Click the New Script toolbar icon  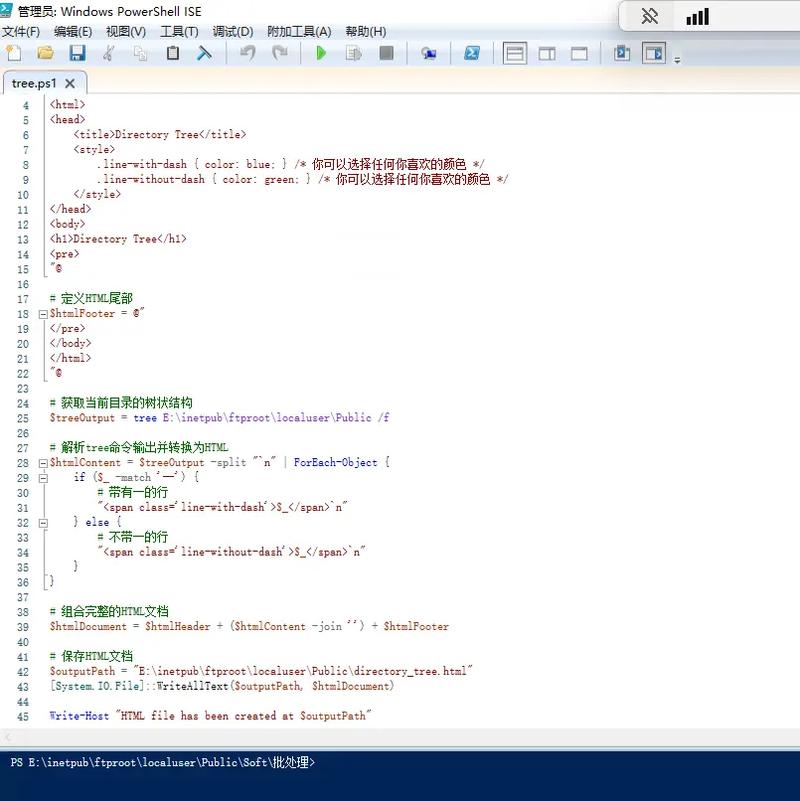[x=13, y=53]
